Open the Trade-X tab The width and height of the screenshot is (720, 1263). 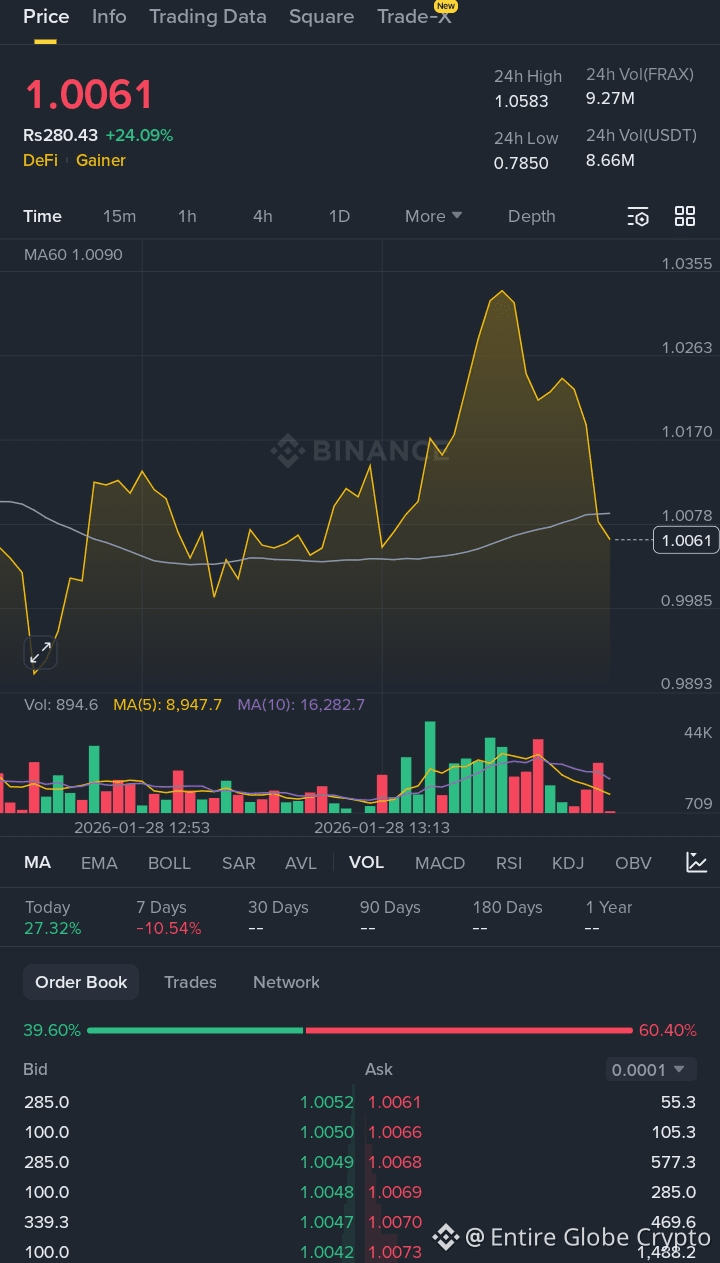coord(415,17)
